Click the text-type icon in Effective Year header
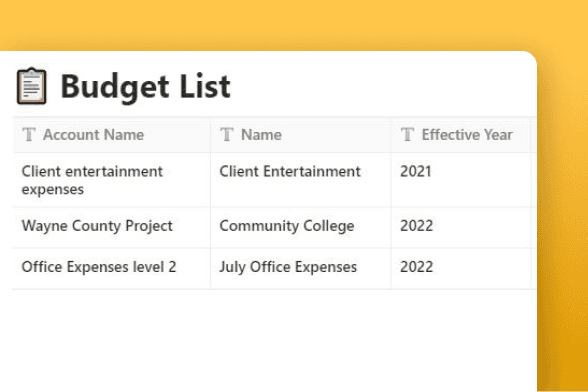 (x=407, y=134)
